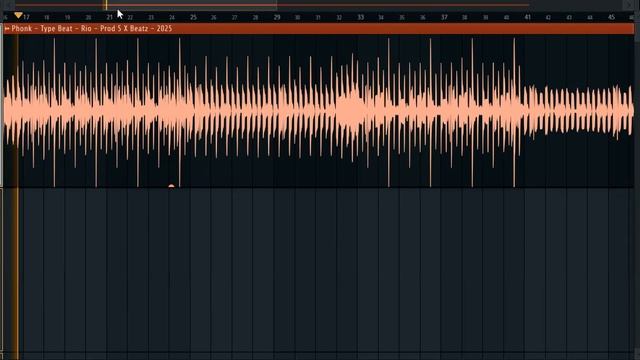Click bar 41 on the timeline ruler

pos(528,17)
